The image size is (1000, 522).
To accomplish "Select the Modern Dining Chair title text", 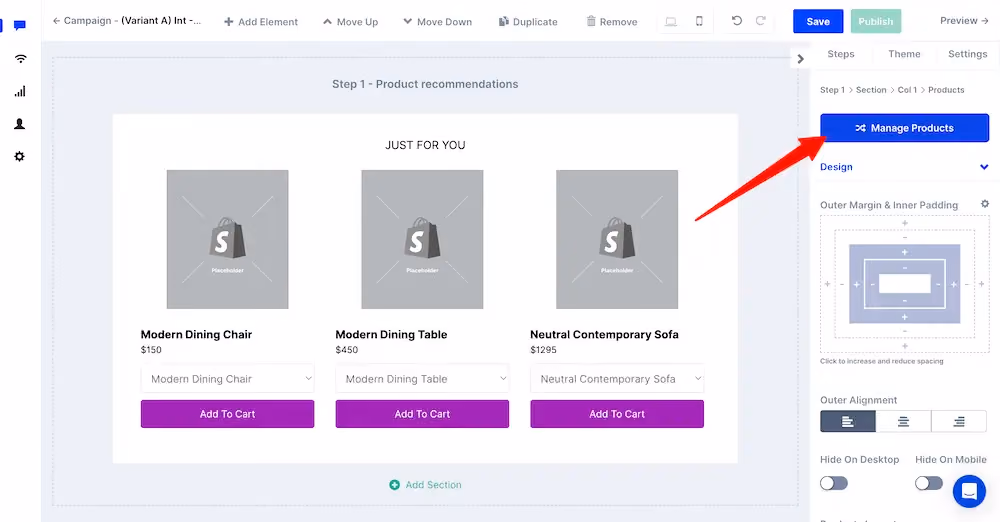I will click(x=196, y=334).
